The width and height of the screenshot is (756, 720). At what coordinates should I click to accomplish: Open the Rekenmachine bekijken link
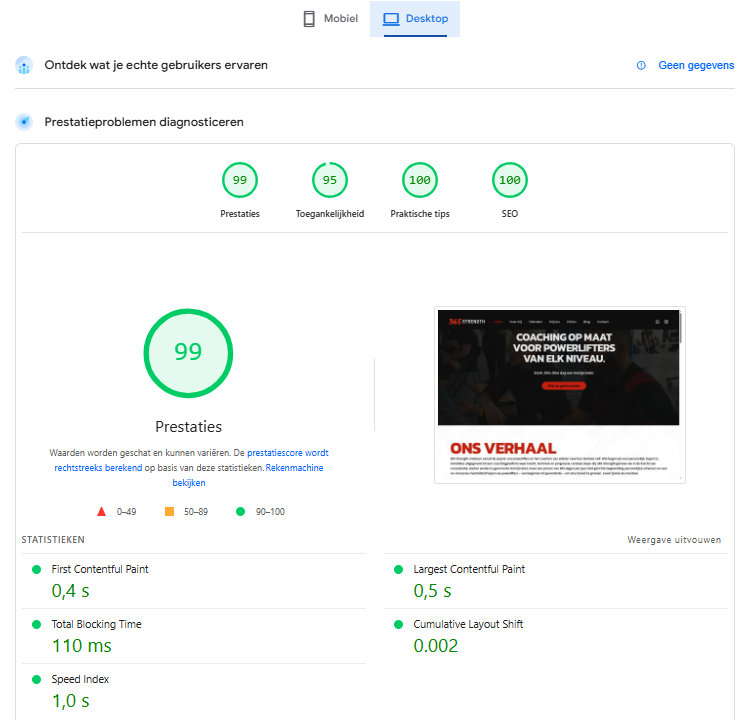click(248, 475)
